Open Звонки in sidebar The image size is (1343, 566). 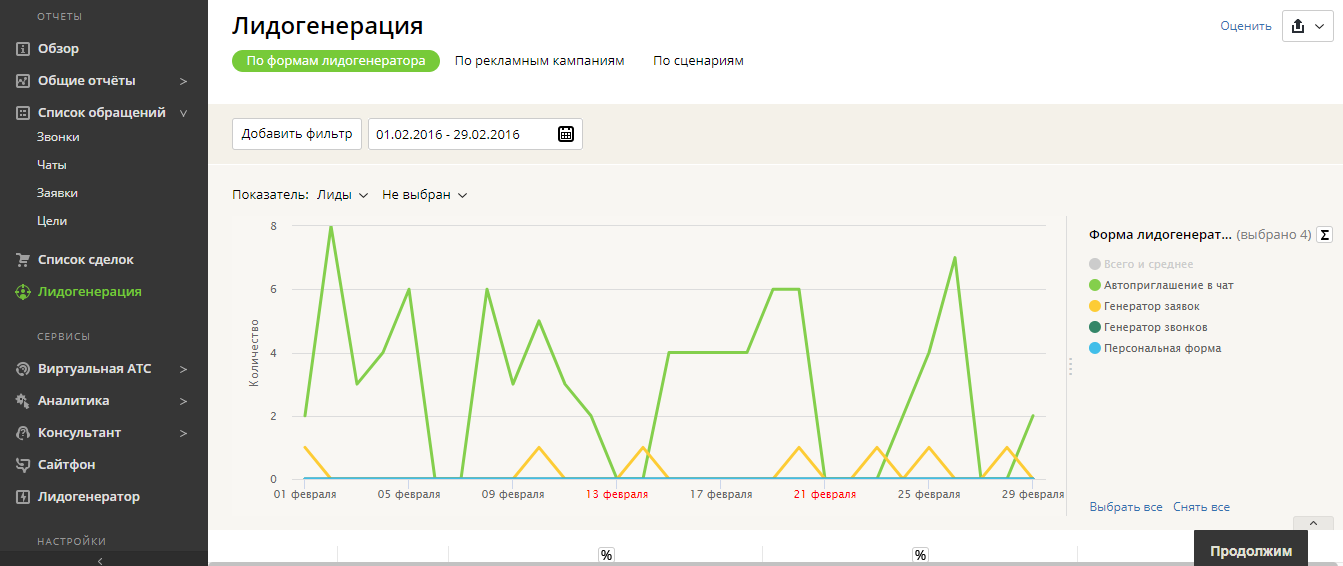[x=58, y=137]
